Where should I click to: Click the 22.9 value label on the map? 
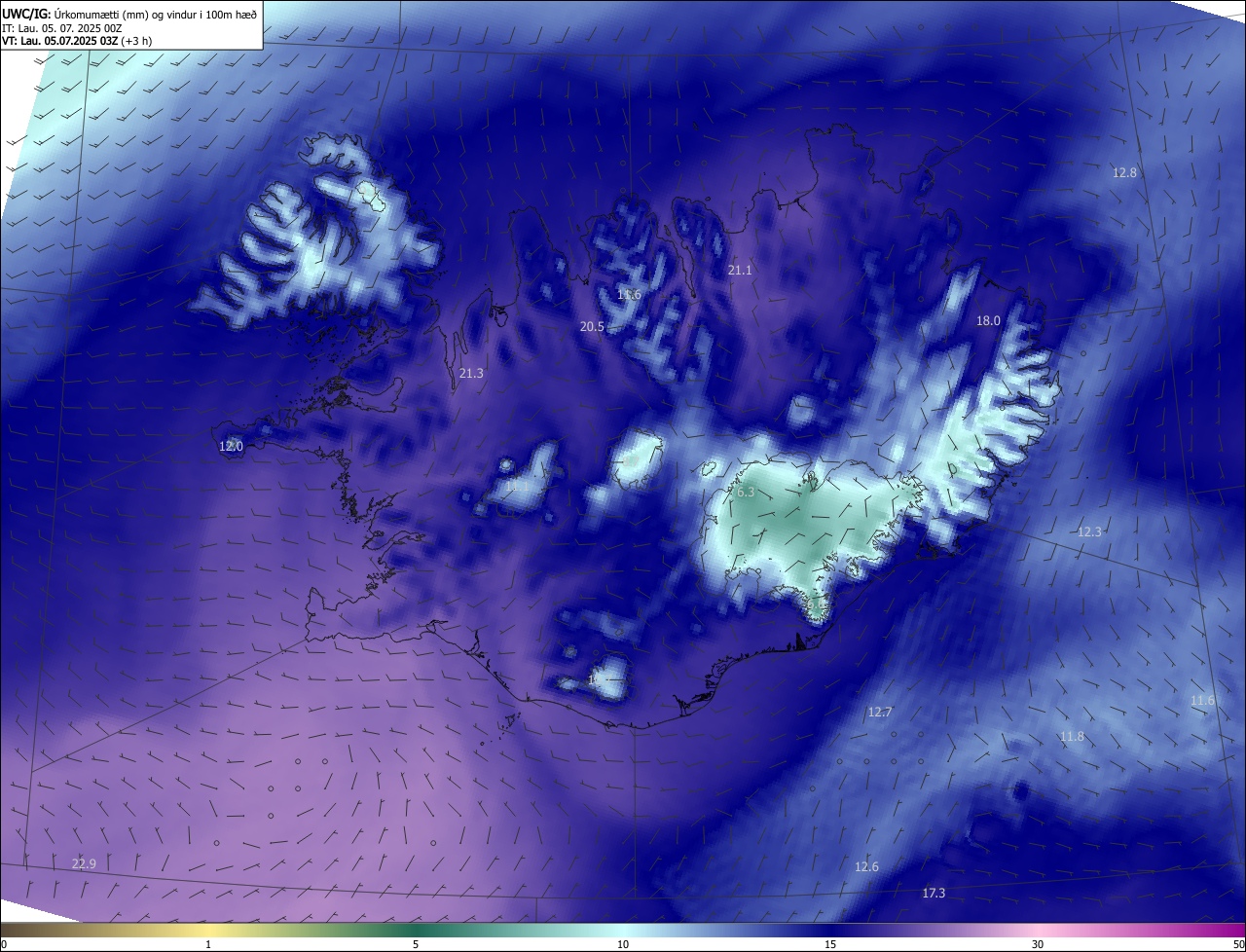(x=85, y=863)
